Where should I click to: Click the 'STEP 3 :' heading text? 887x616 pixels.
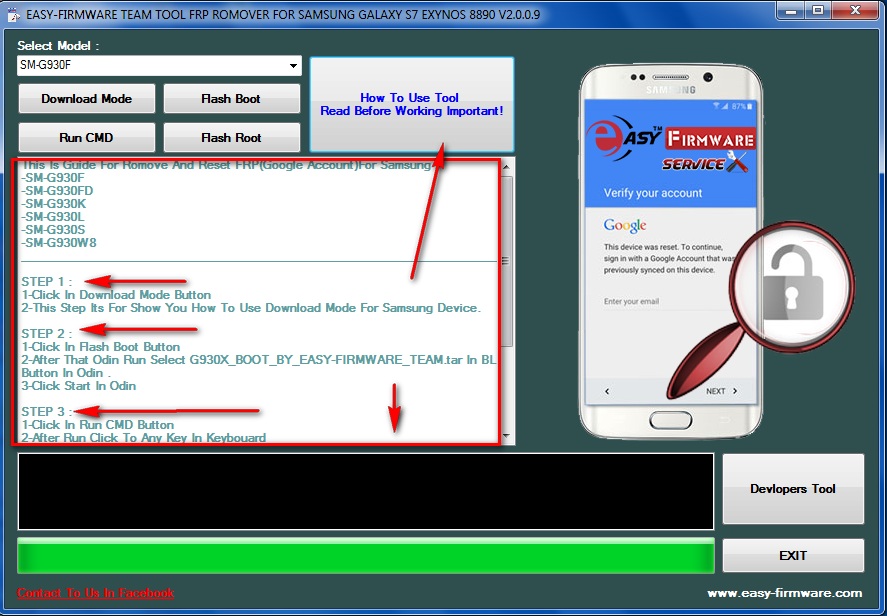(47, 412)
